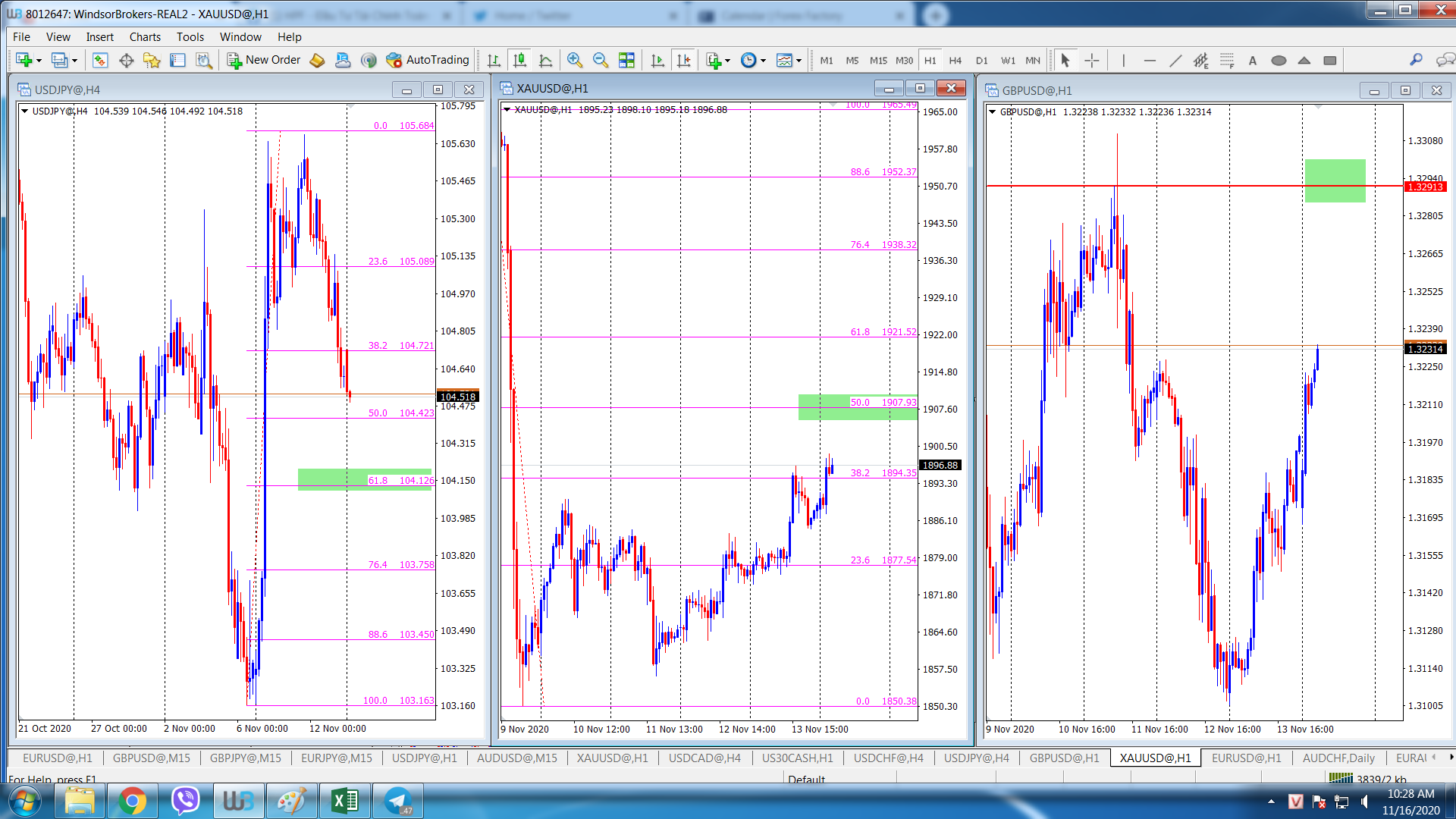Select the Fibonacci Retracement tool
The image size is (1456, 819).
(x=1227, y=60)
